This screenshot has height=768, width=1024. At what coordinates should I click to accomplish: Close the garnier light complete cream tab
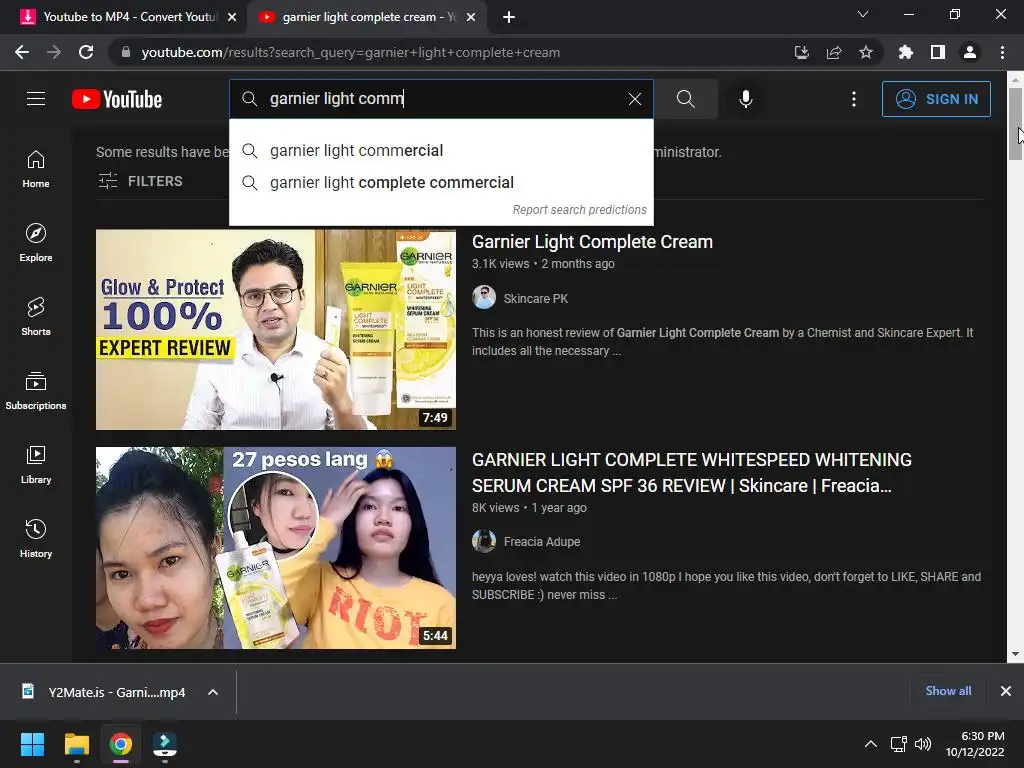click(471, 17)
